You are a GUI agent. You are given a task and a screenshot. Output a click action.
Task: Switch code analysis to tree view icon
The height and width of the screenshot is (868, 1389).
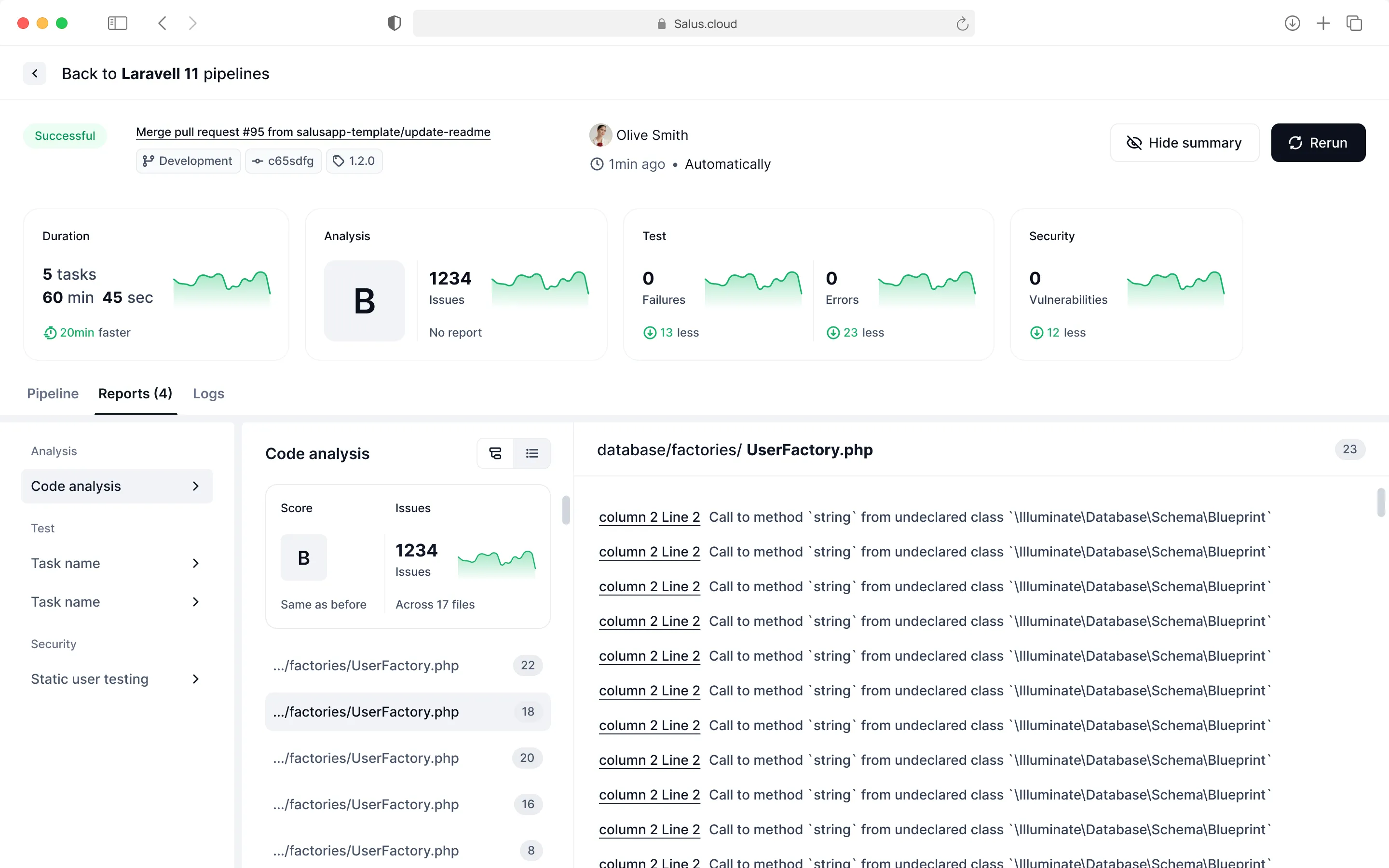[x=495, y=453]
